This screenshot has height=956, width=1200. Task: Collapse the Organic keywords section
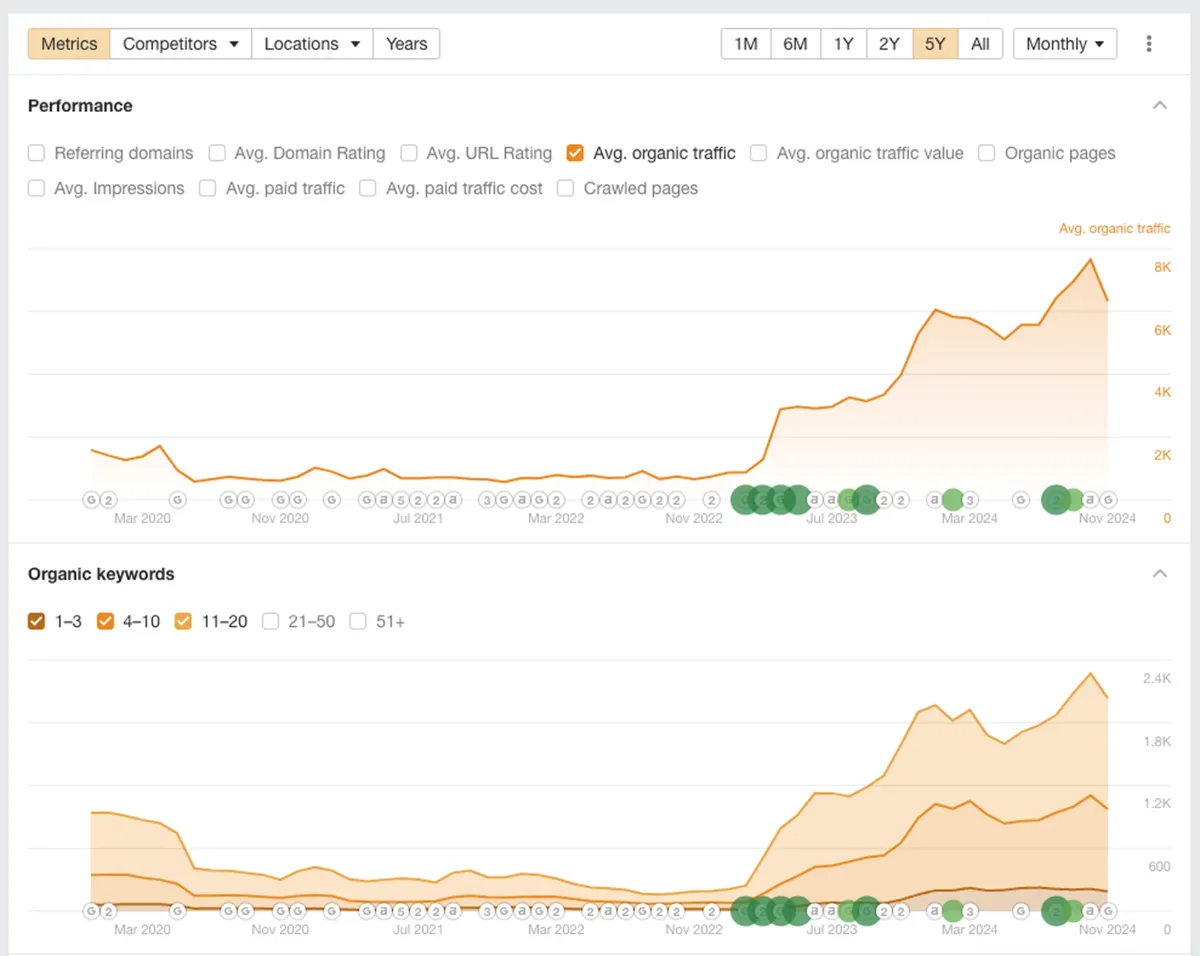click(1160, 574)
